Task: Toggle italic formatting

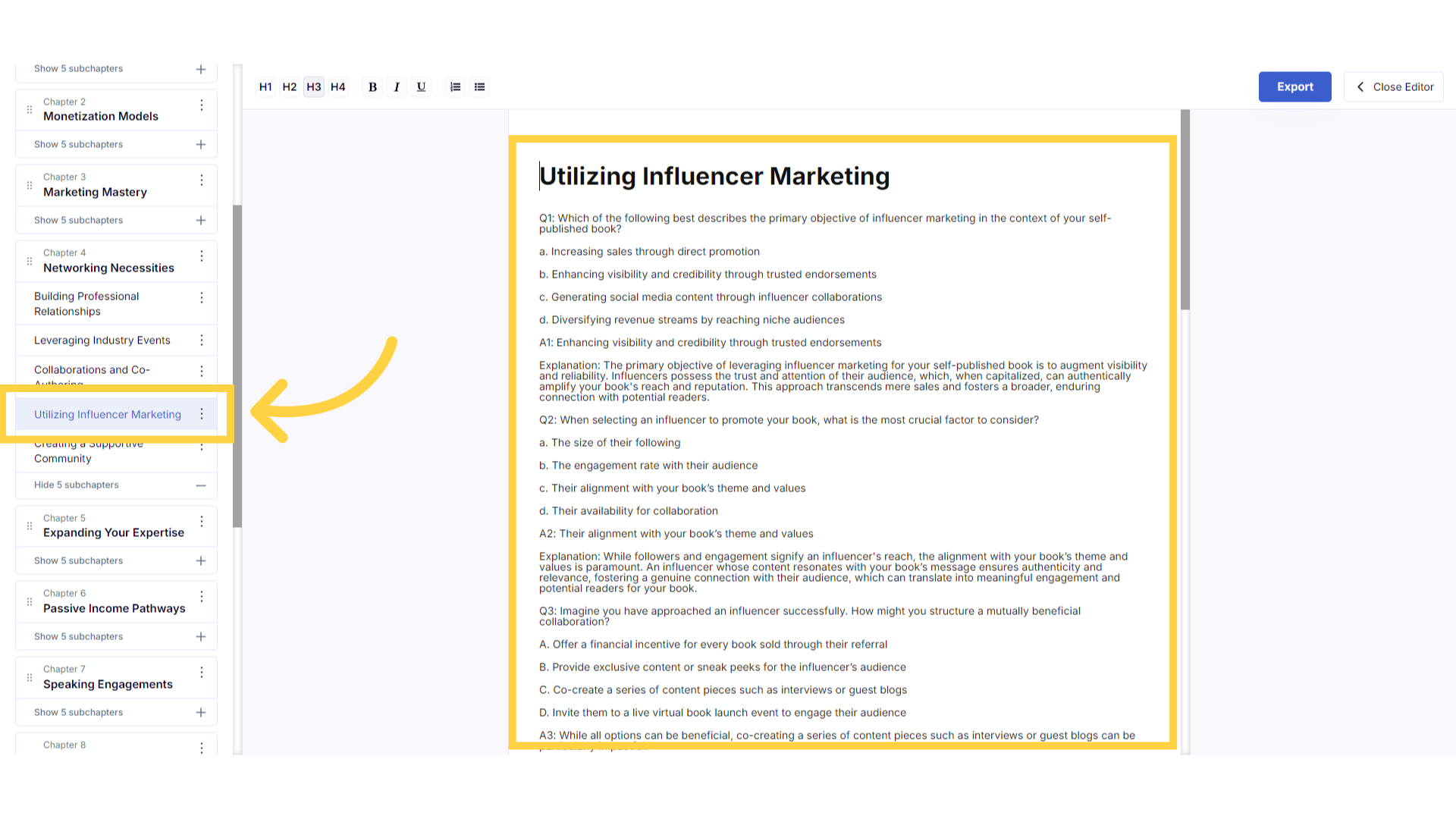Action: click(397, 86)
